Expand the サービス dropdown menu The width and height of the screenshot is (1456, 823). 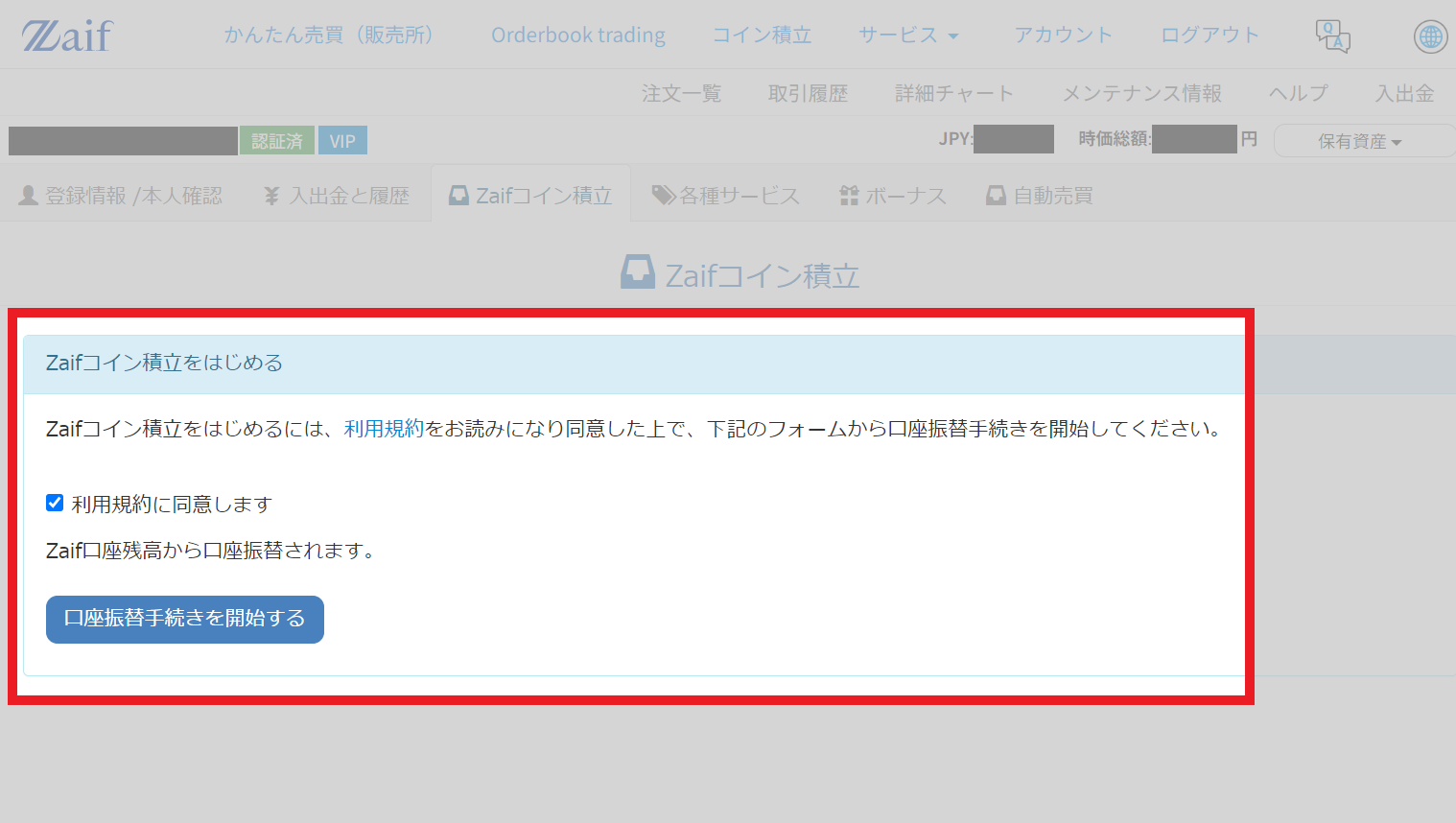point(908,35)
